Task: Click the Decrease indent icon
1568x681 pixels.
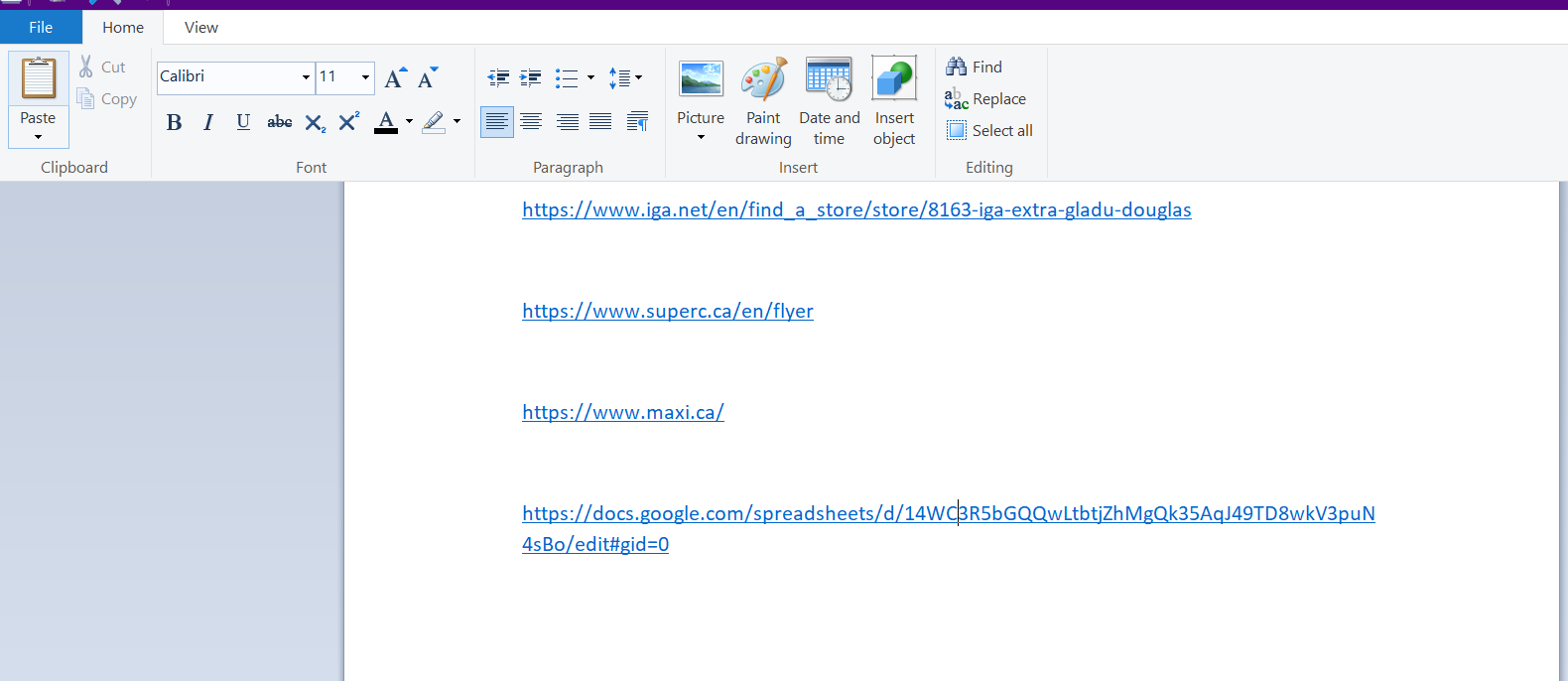Action: pos(498,77)
